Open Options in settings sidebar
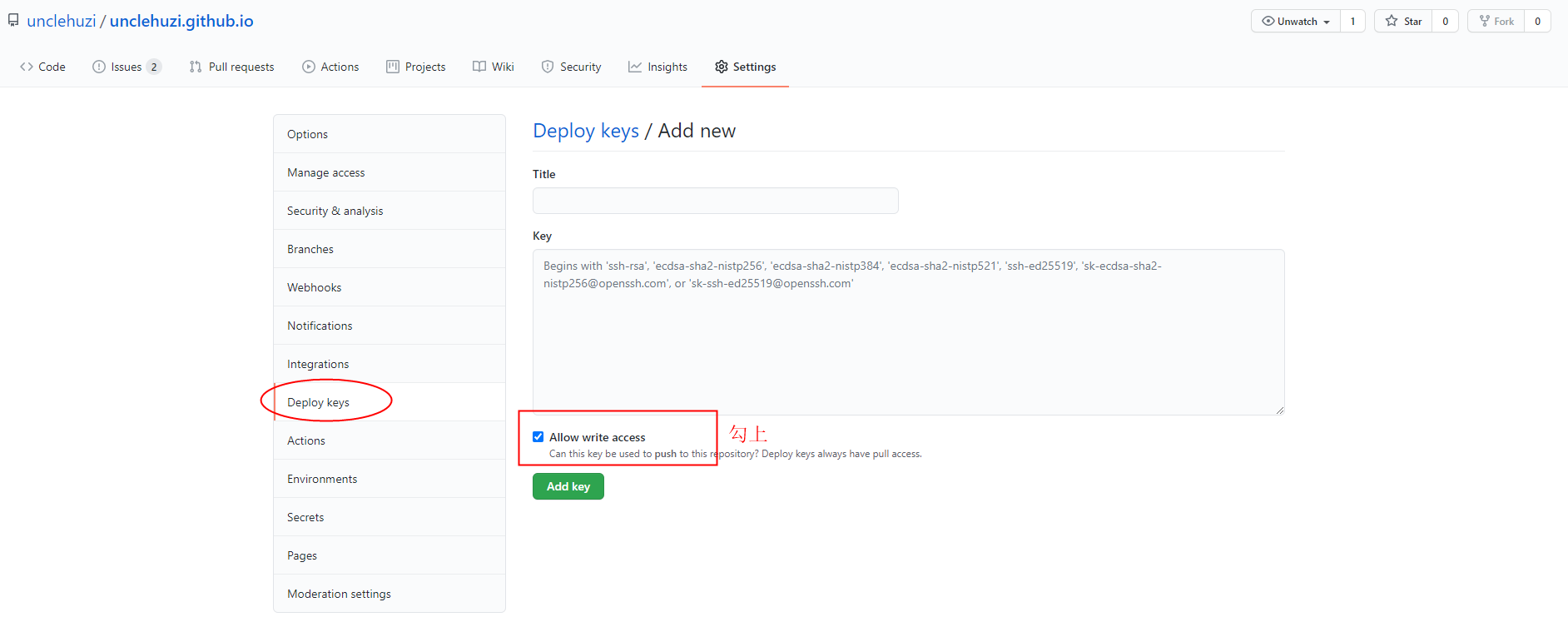The height and width of the screenshot is (622, 1568). point(390,134)
